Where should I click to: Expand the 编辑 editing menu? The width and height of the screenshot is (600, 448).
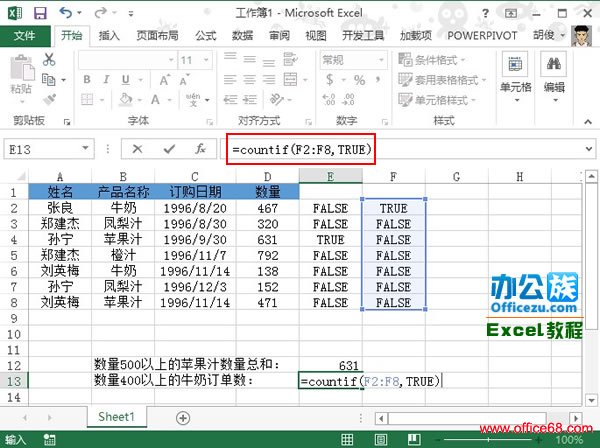(554, 78)
